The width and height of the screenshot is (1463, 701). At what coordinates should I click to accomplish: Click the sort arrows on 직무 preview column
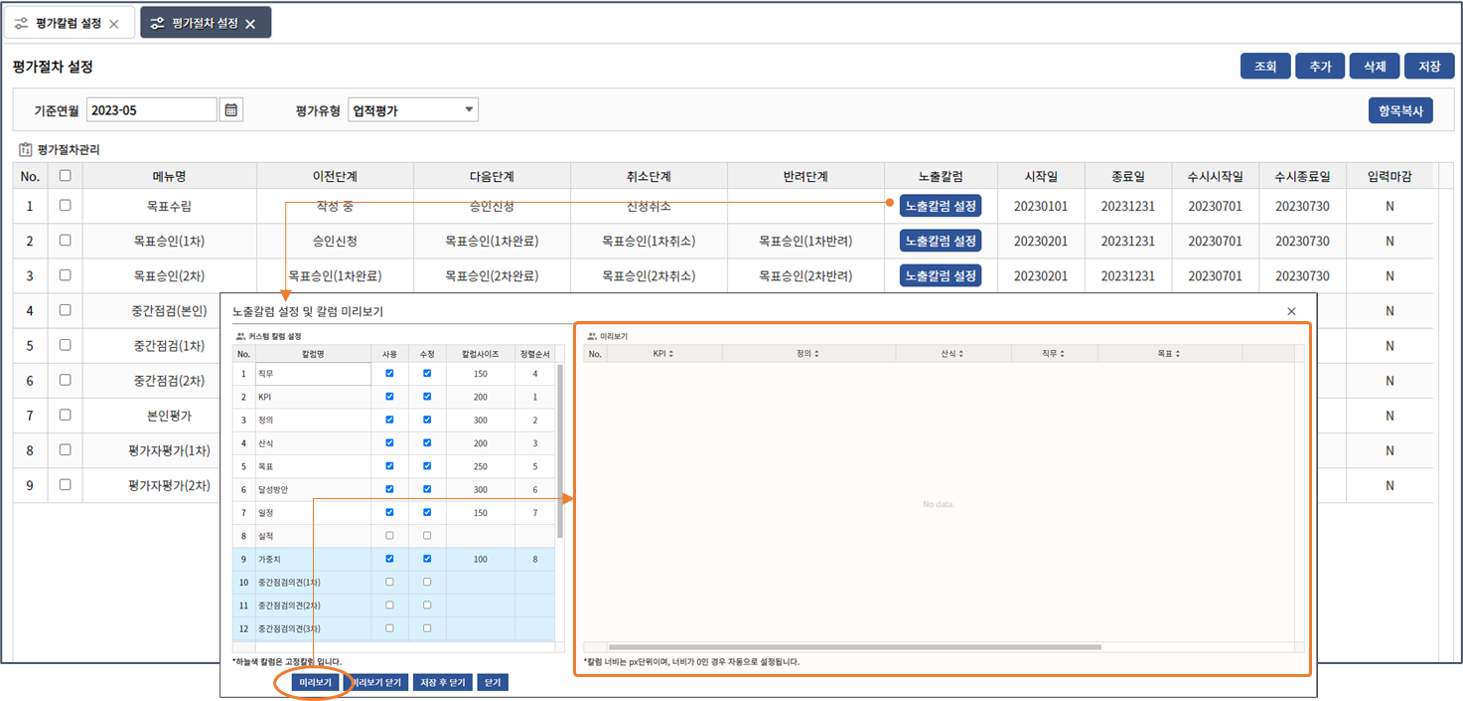coord(1062,353)
